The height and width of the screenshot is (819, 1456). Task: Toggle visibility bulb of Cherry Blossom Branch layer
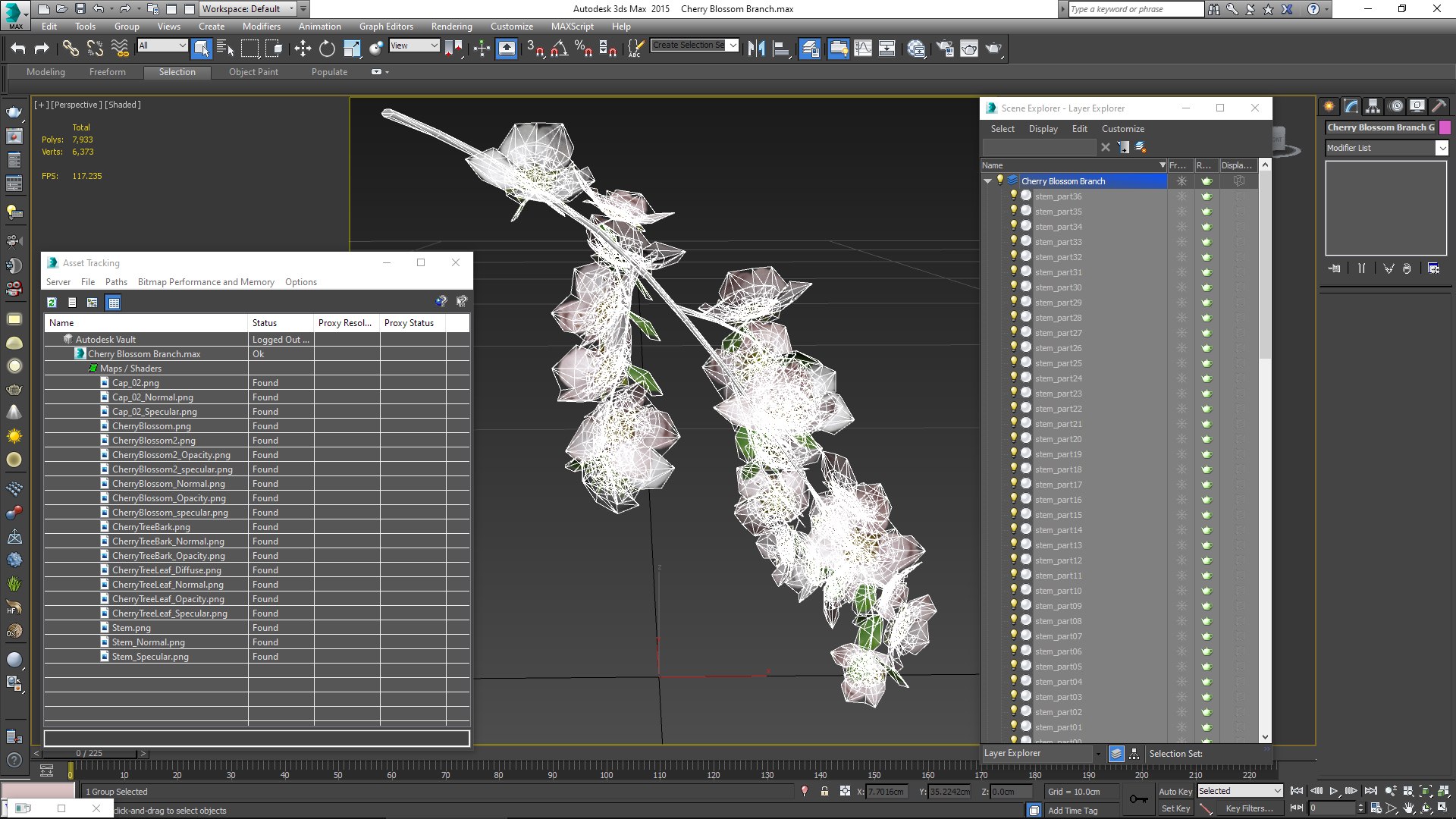999,180
